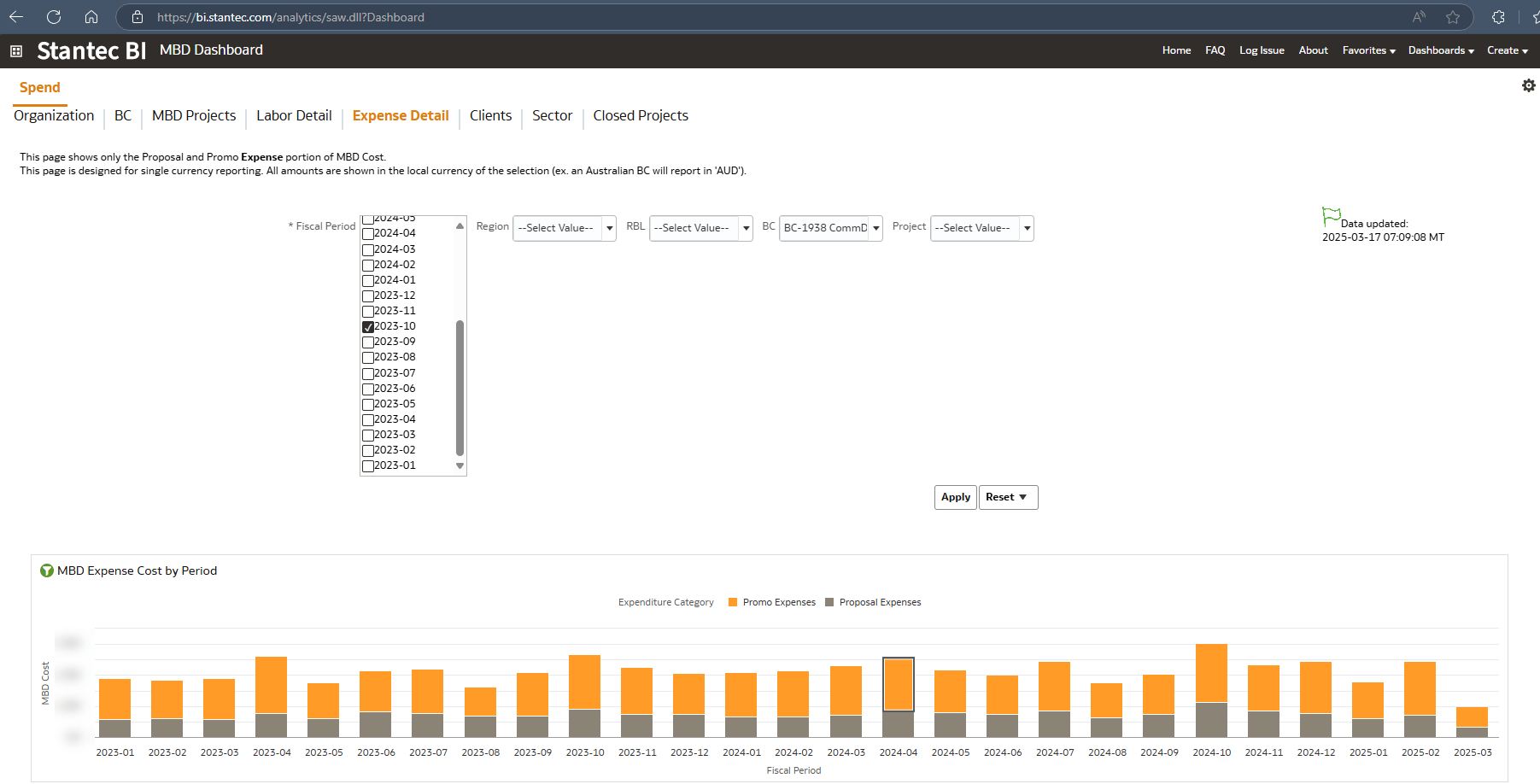Open page options gear icon
1540x784 pixels.
coord(1529,85)
